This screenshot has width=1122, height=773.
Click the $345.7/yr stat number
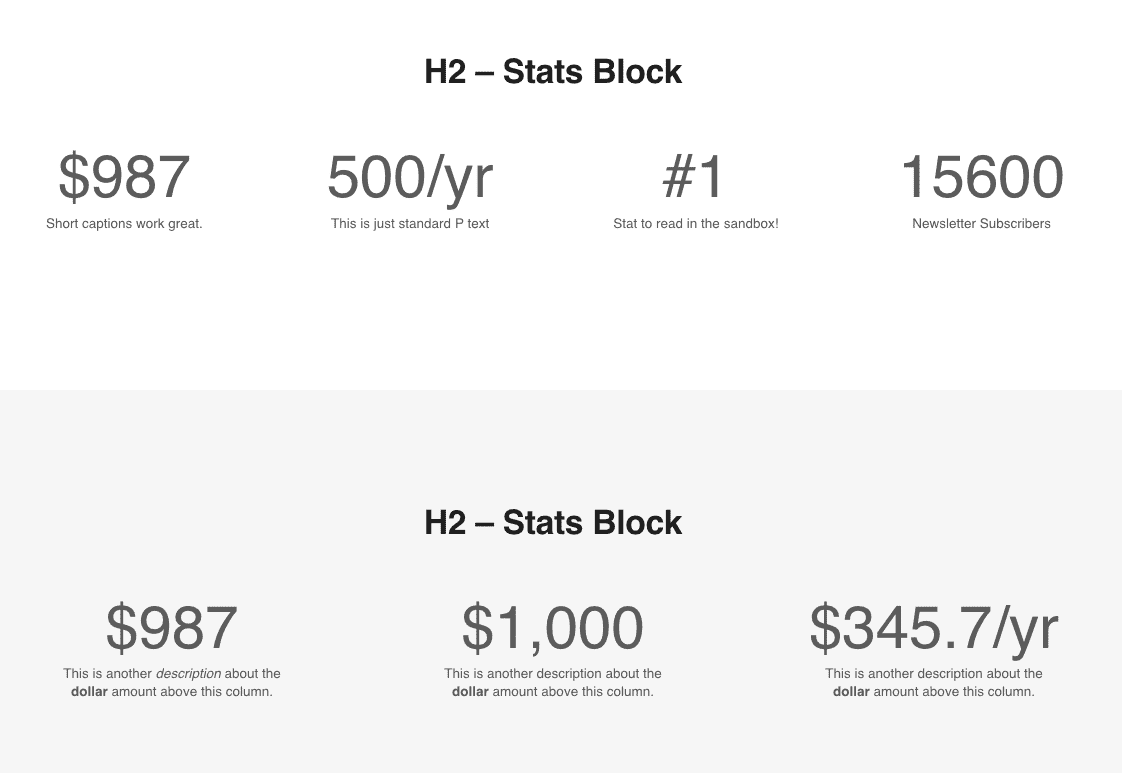point(933,628)
